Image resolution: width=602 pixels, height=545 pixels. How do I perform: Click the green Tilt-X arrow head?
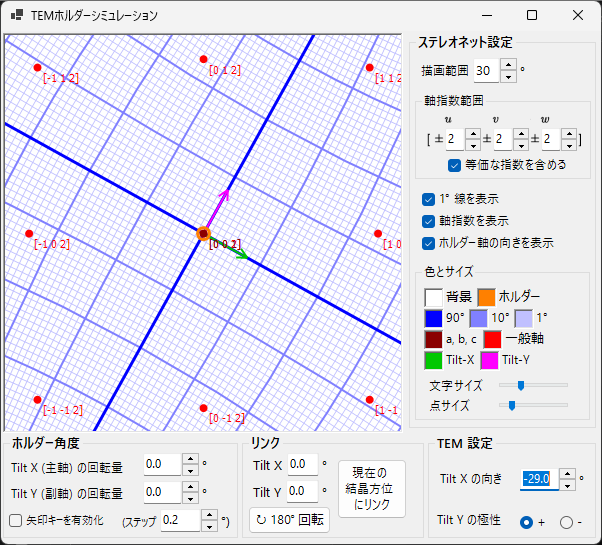click(x=243, y=255)
